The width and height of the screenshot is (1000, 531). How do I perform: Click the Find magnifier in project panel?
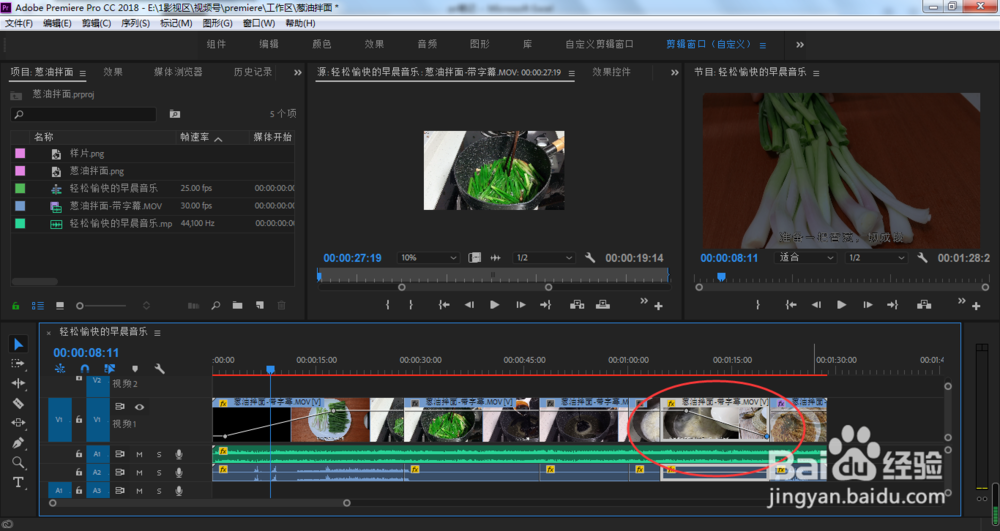[216, 306]
